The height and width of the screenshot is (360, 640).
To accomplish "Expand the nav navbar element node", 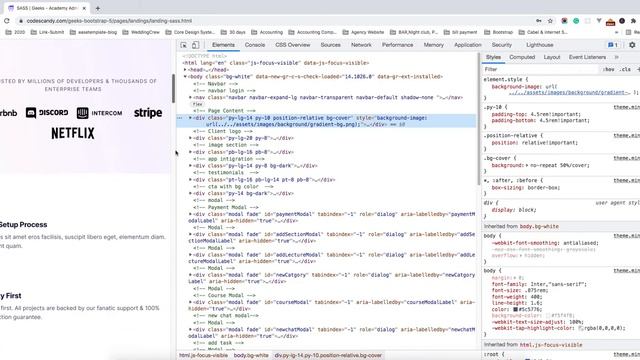I will click(x=191, y=98).
